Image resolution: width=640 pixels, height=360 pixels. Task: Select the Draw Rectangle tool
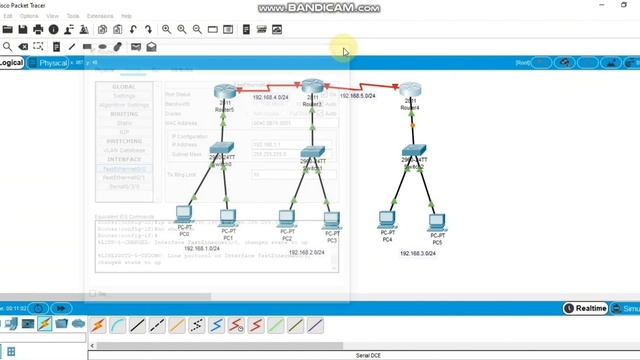click(87, 47)
